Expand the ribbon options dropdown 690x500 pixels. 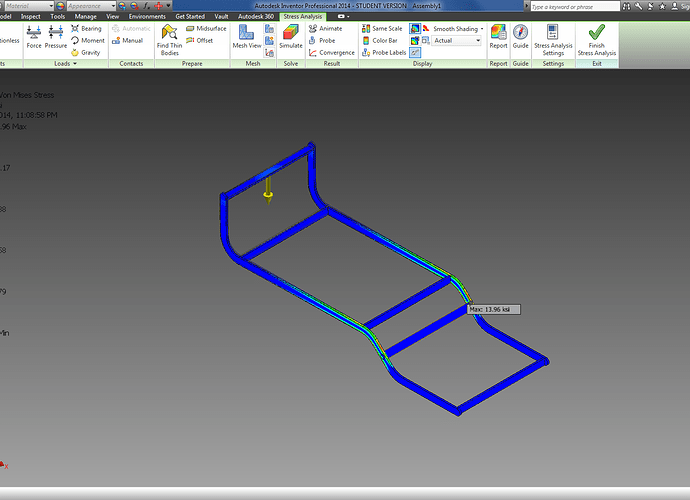[x=344, y=16]
